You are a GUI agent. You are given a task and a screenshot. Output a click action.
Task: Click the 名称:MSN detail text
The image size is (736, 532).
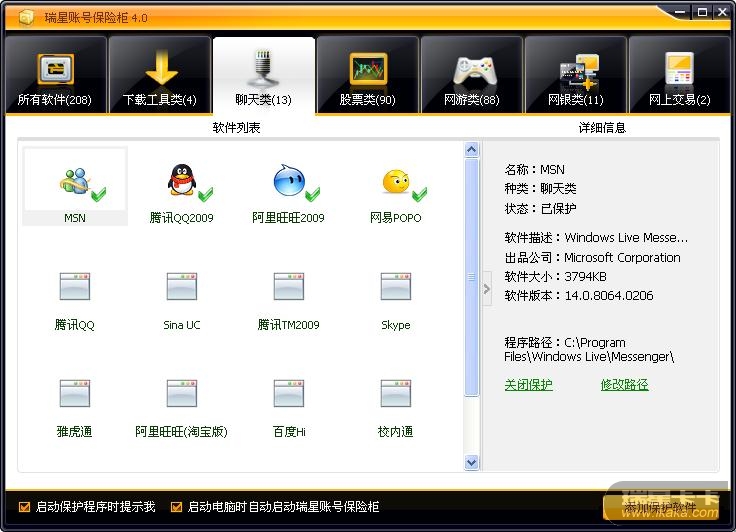pos(535,170)
